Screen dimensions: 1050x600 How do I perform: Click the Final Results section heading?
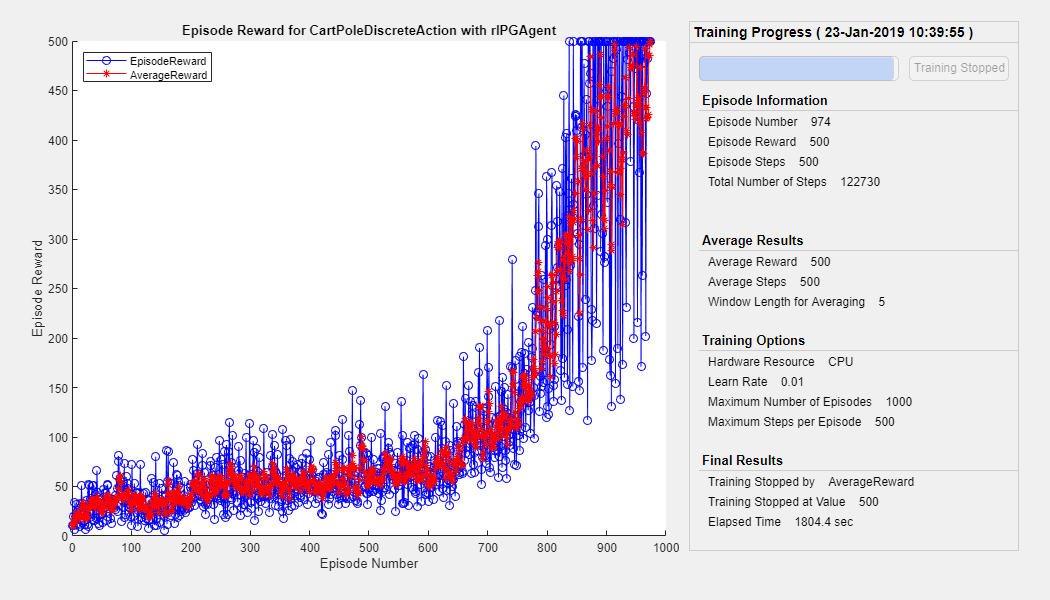pyautogui.click(x=742, y=461)
